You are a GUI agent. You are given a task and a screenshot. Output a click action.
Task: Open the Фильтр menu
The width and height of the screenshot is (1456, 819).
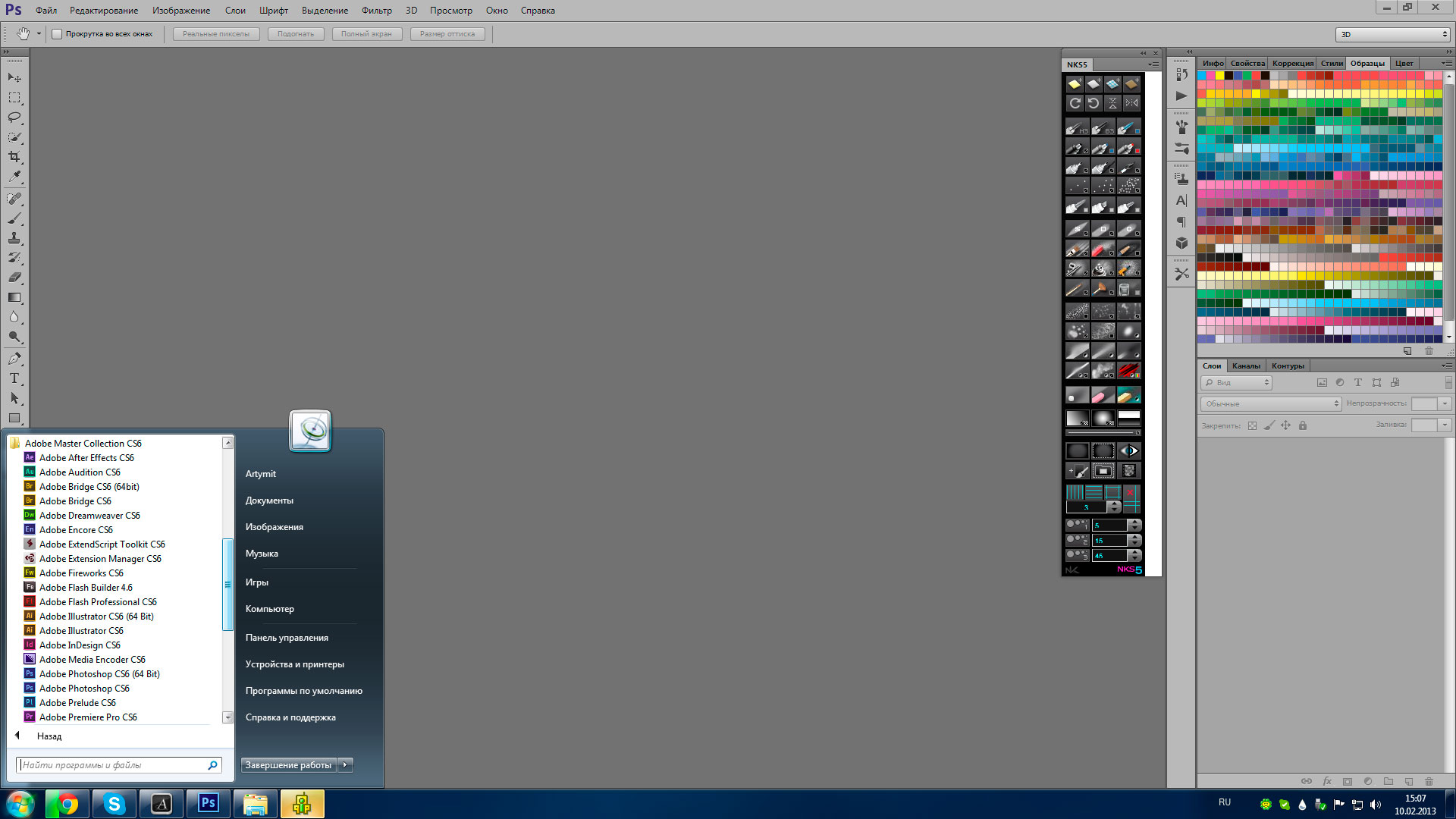(376, 11)
